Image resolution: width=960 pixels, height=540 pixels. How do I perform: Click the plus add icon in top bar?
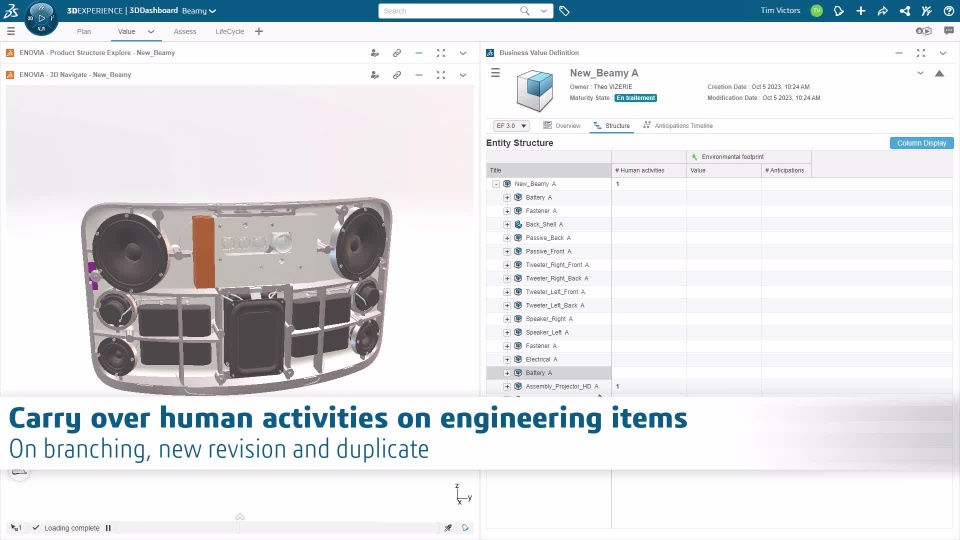click(x=860, y=10)
